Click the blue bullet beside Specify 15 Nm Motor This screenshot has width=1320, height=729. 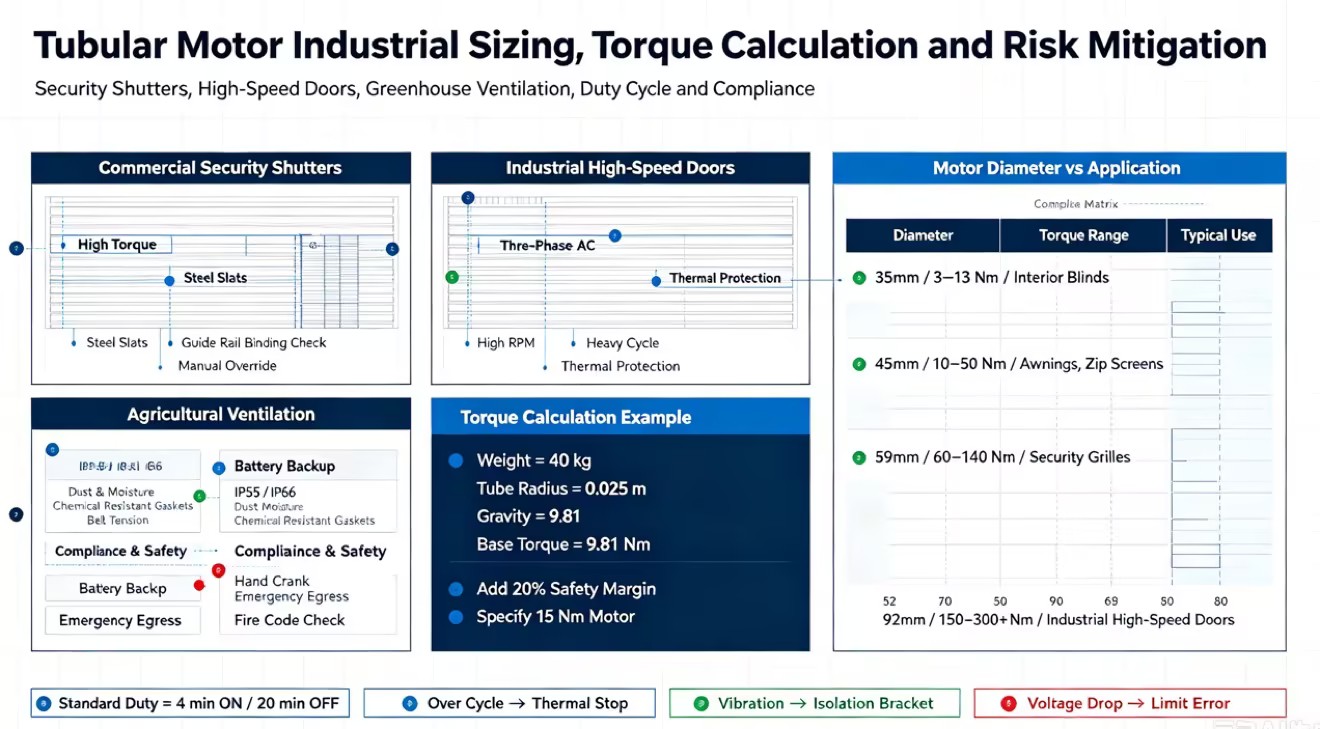[456, 617]
